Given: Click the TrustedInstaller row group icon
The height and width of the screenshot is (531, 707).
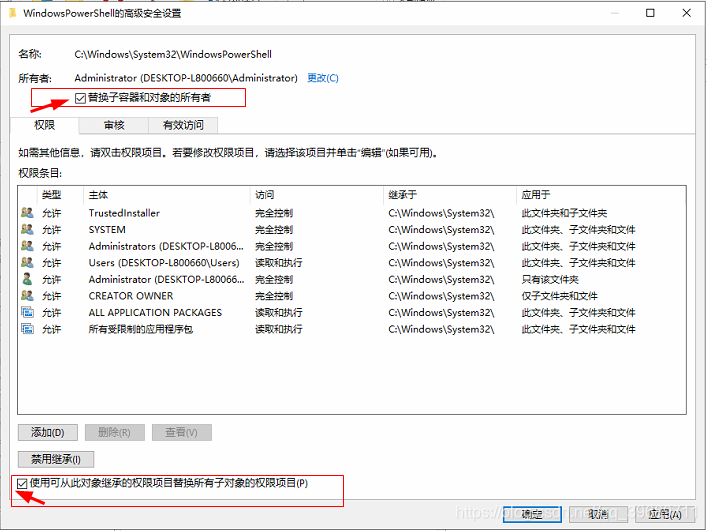Looking at the screenshot, I should [27, 213].
